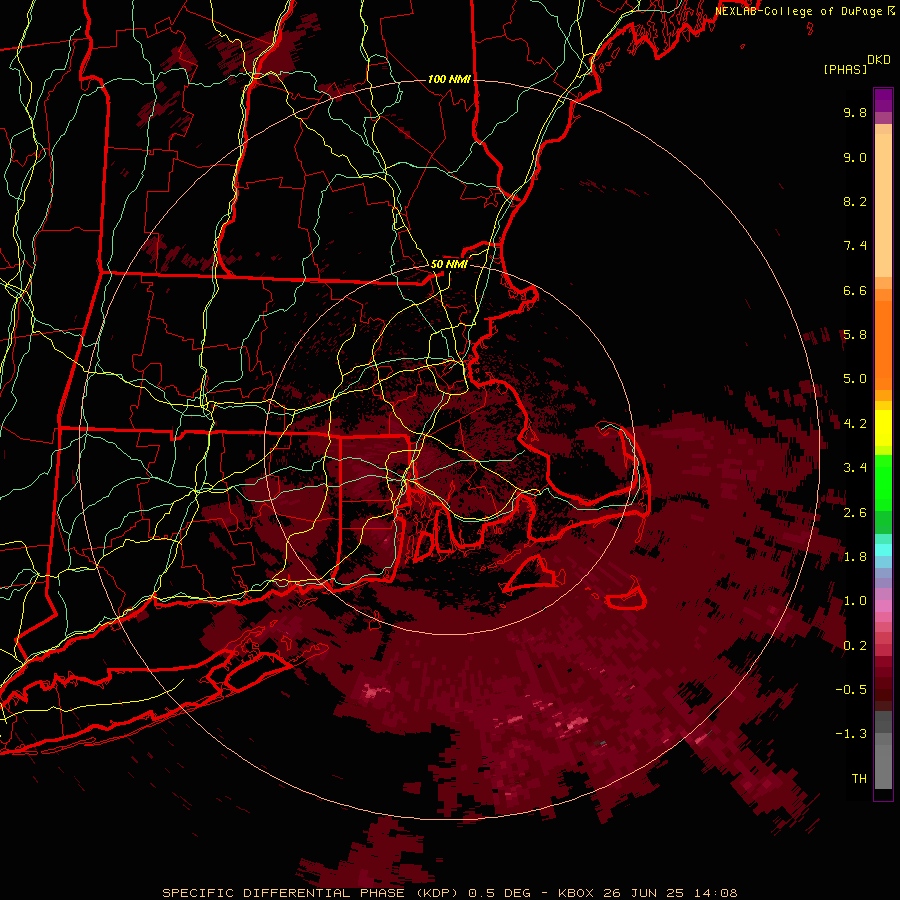
Task: Click the TH threshold label on the scale
Action: [x=859, y=779]
